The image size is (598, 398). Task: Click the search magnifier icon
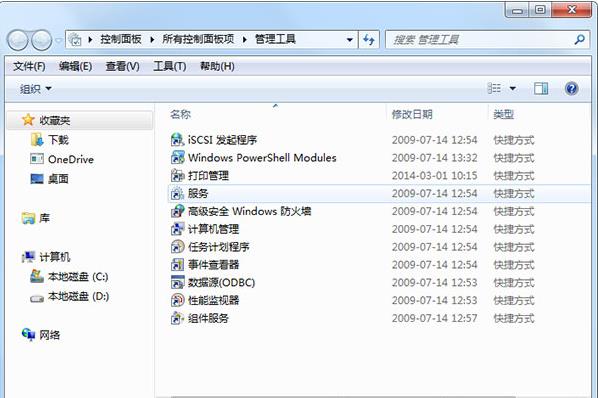580,39
